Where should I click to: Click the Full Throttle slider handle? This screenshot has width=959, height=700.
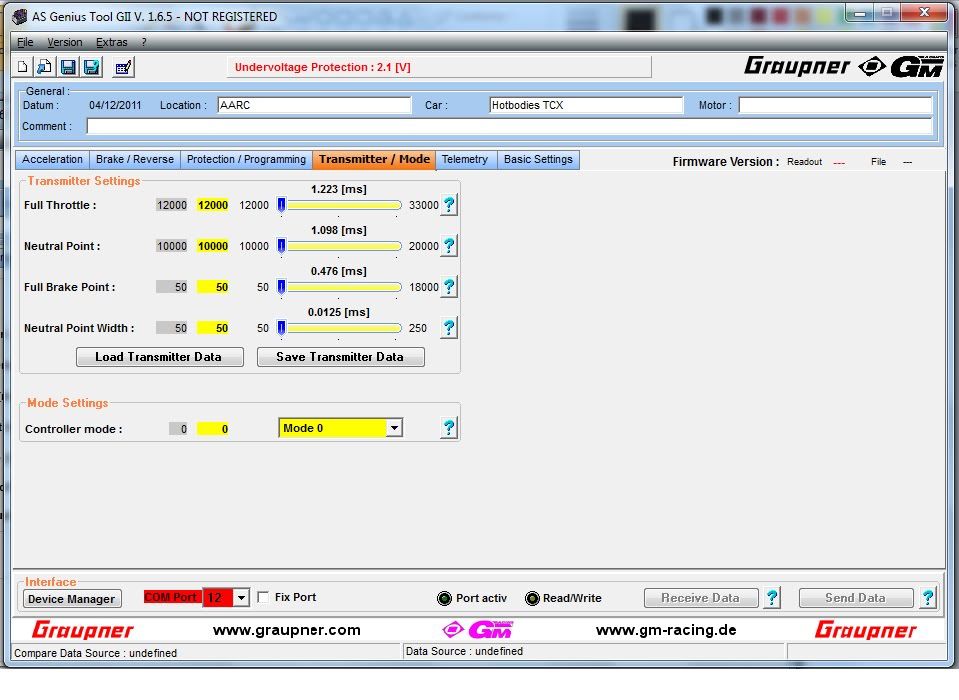[281, 205]
